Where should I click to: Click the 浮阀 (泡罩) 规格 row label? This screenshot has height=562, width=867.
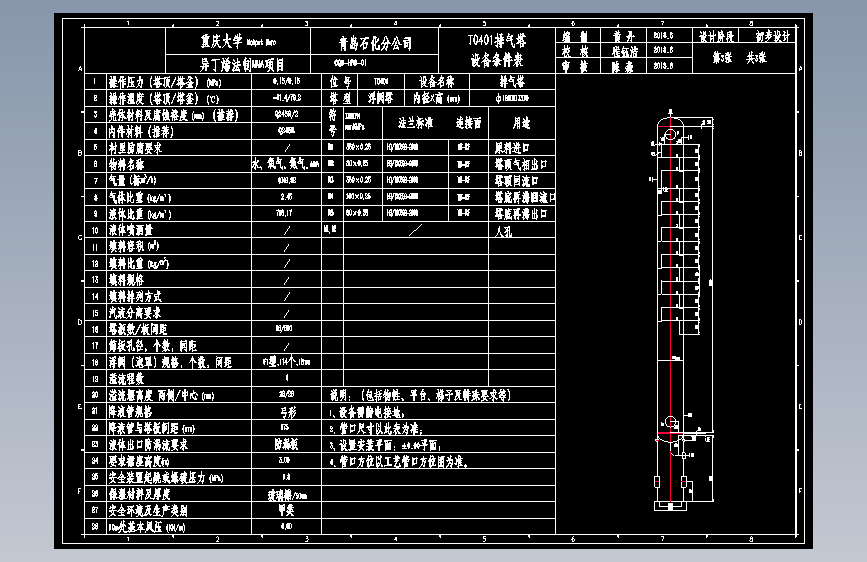170,362
